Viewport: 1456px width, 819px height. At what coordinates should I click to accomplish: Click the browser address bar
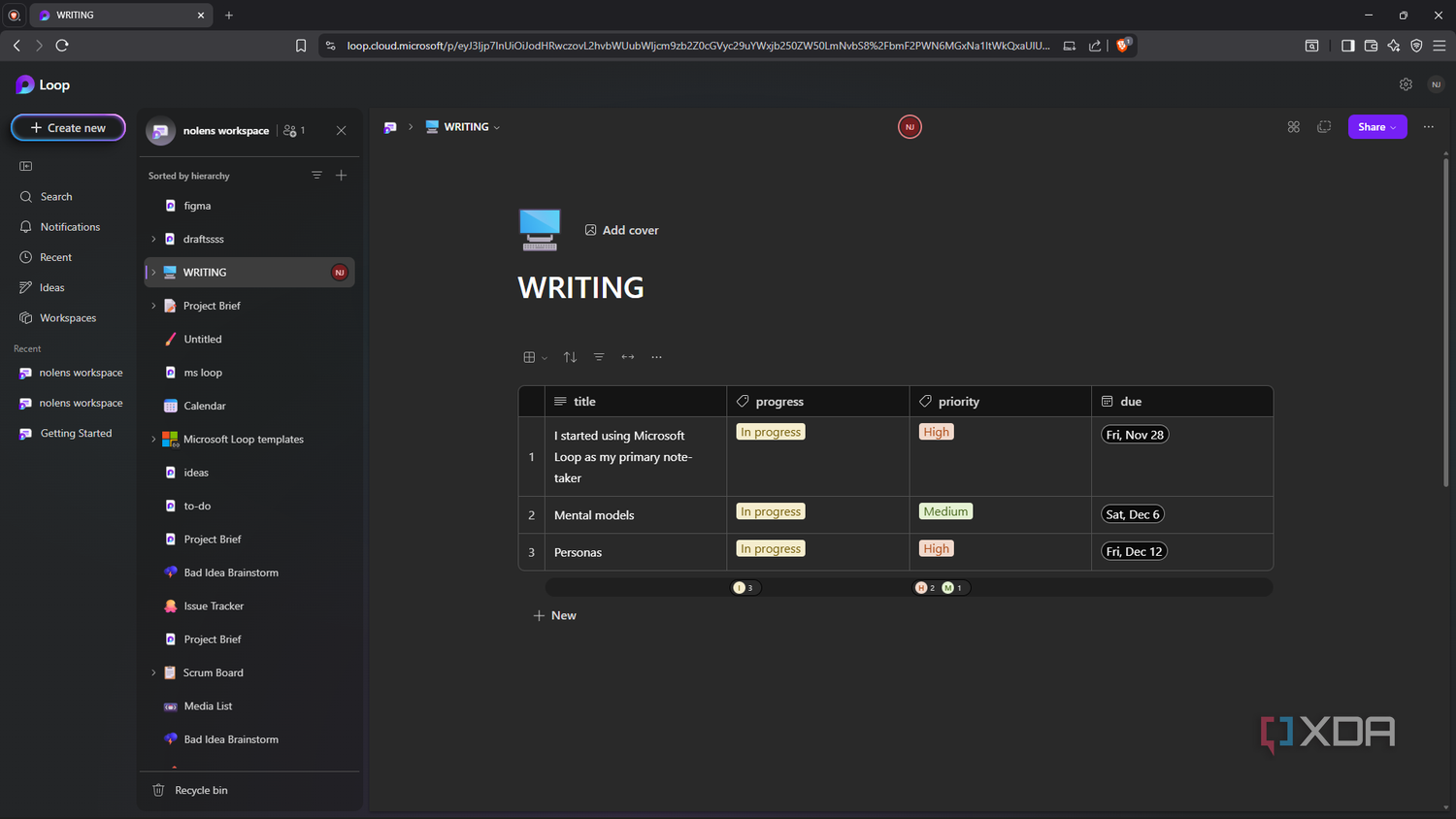[x=698, y=46]
